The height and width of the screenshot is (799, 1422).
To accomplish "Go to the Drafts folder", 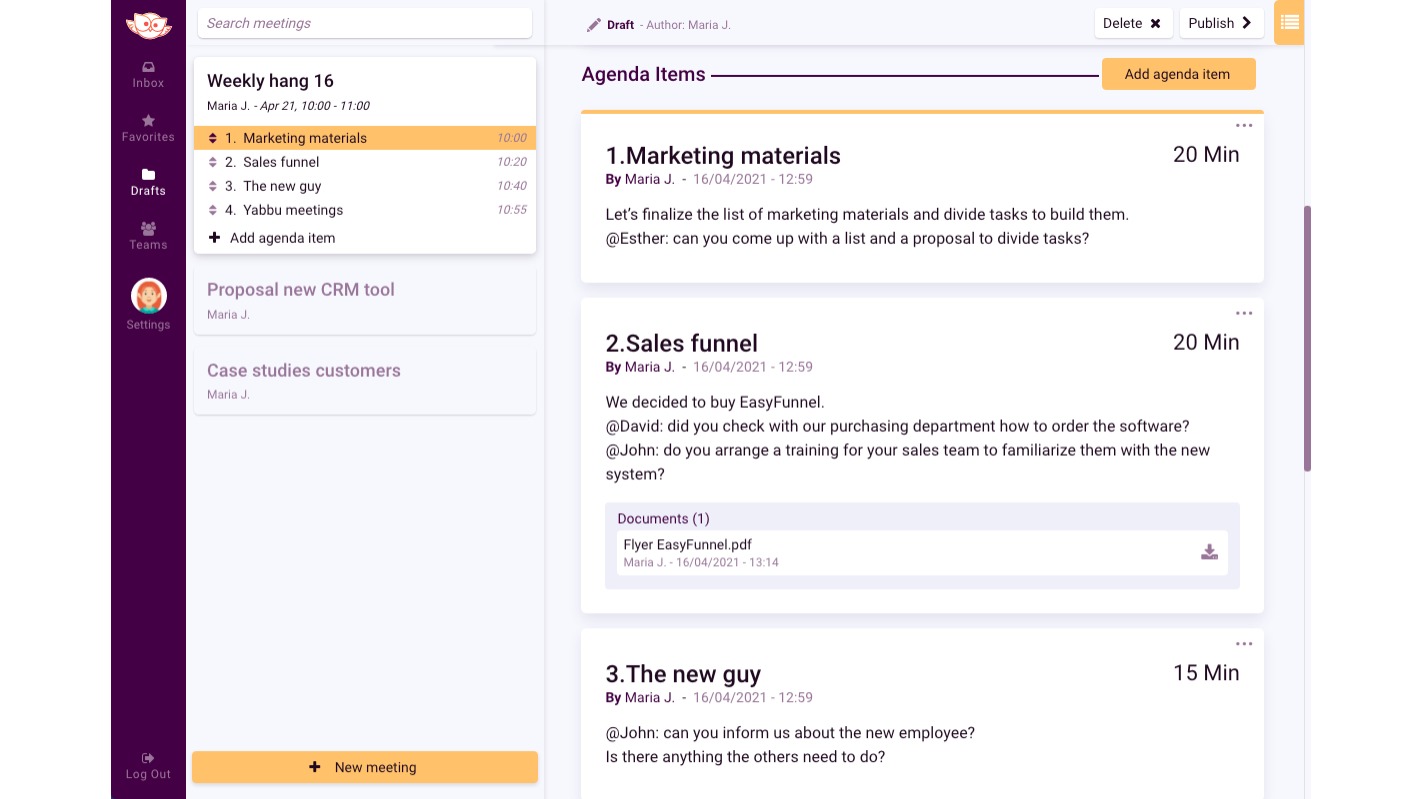I will click(148, 182).
